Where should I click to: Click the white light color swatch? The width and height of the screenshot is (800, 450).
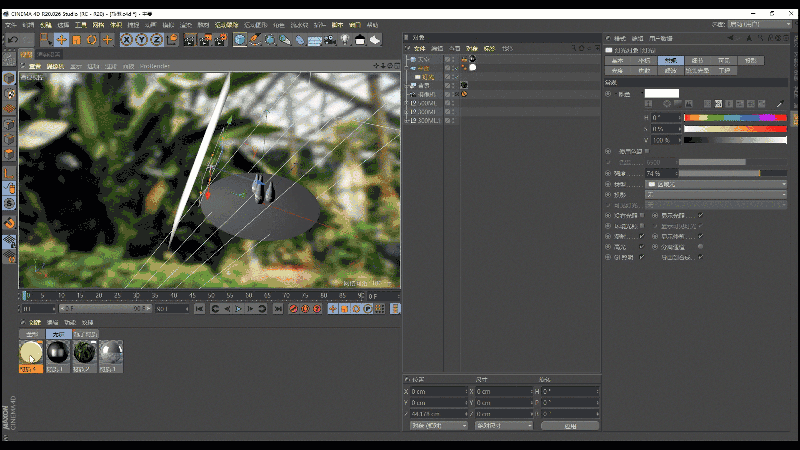coord(661,94)
